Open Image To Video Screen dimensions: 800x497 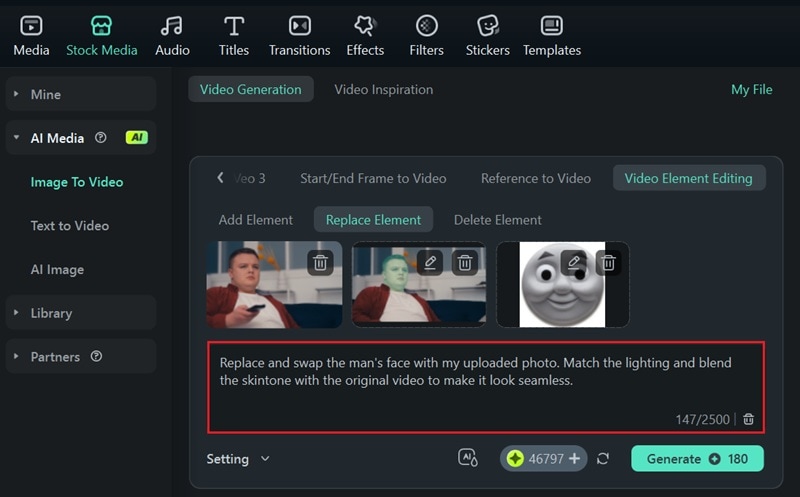pos(77,182)
